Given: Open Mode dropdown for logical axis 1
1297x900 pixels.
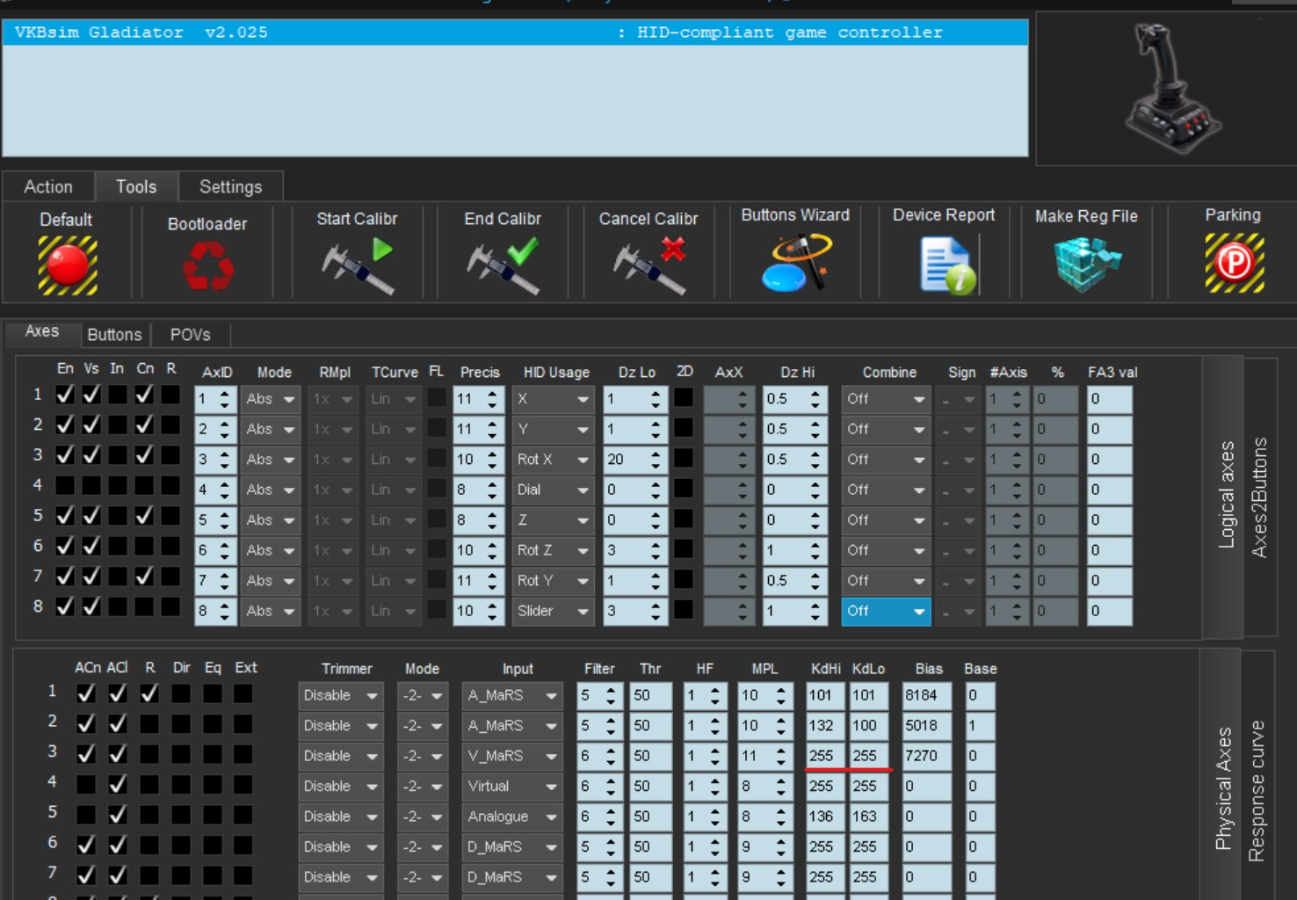Looking at the screenshot, I should 270,399.
